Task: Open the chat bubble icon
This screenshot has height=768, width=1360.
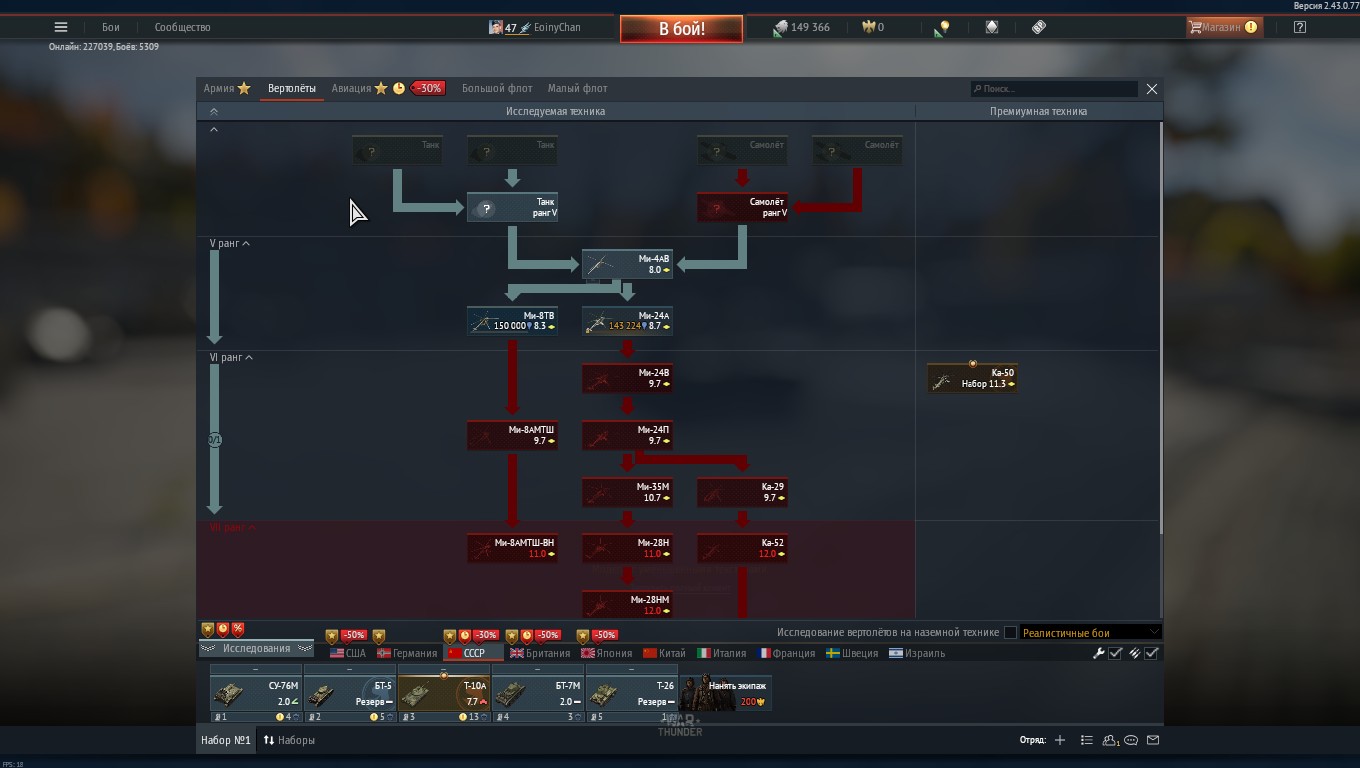Action: point(1131,740)
